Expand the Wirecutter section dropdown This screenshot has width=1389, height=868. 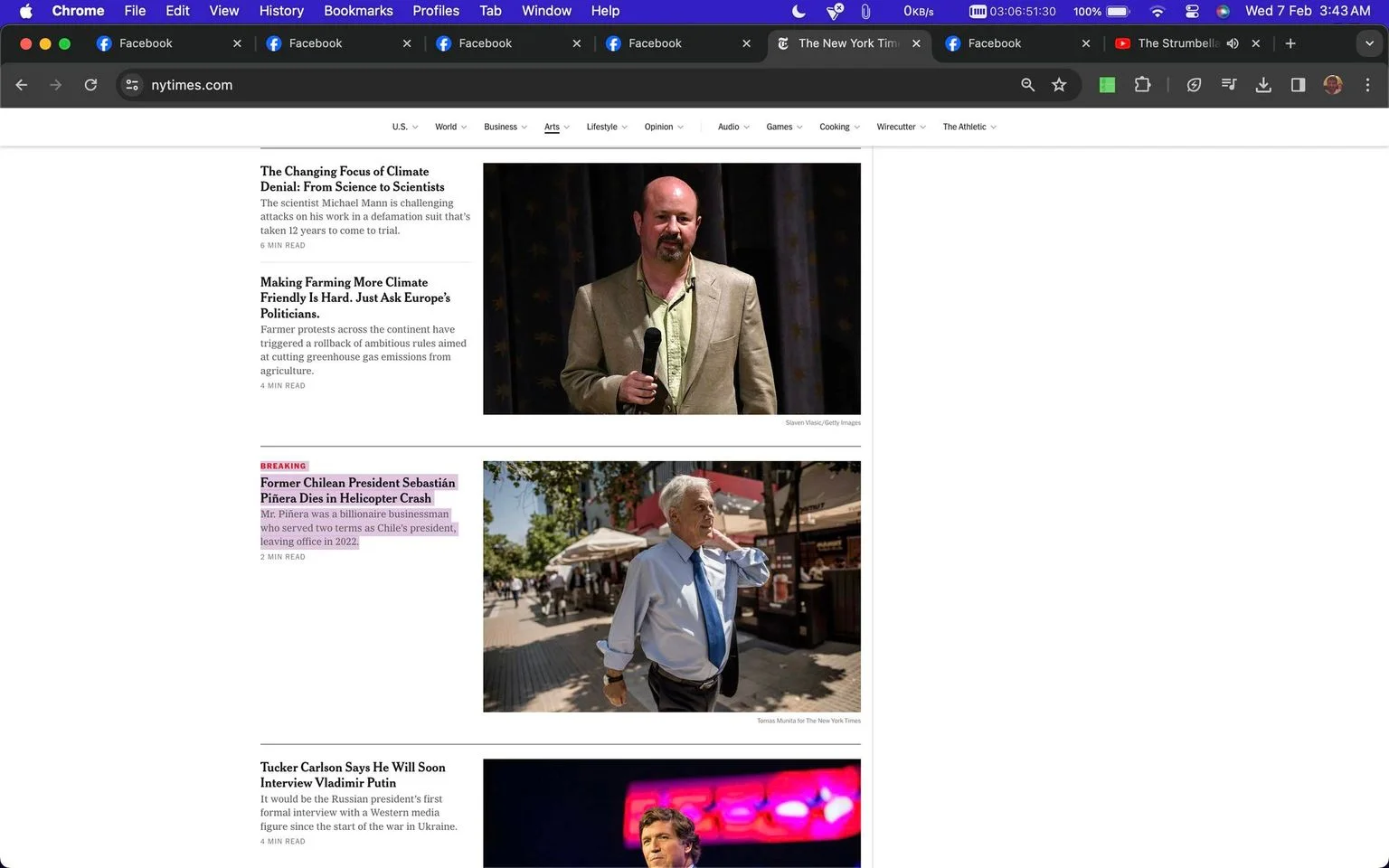(x=901, y=127)
